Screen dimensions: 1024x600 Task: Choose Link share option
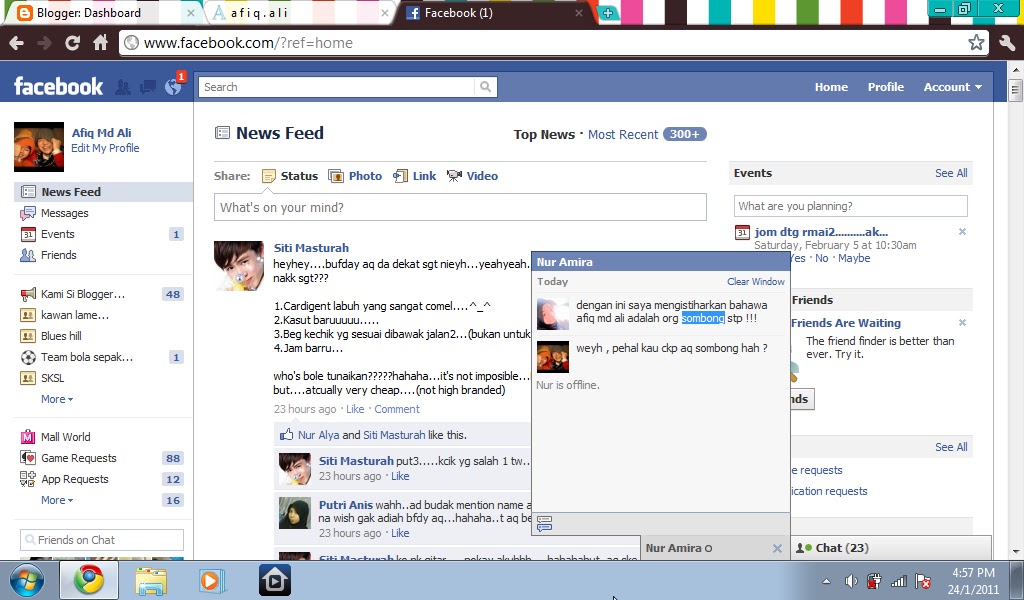(x=414, y=176)
